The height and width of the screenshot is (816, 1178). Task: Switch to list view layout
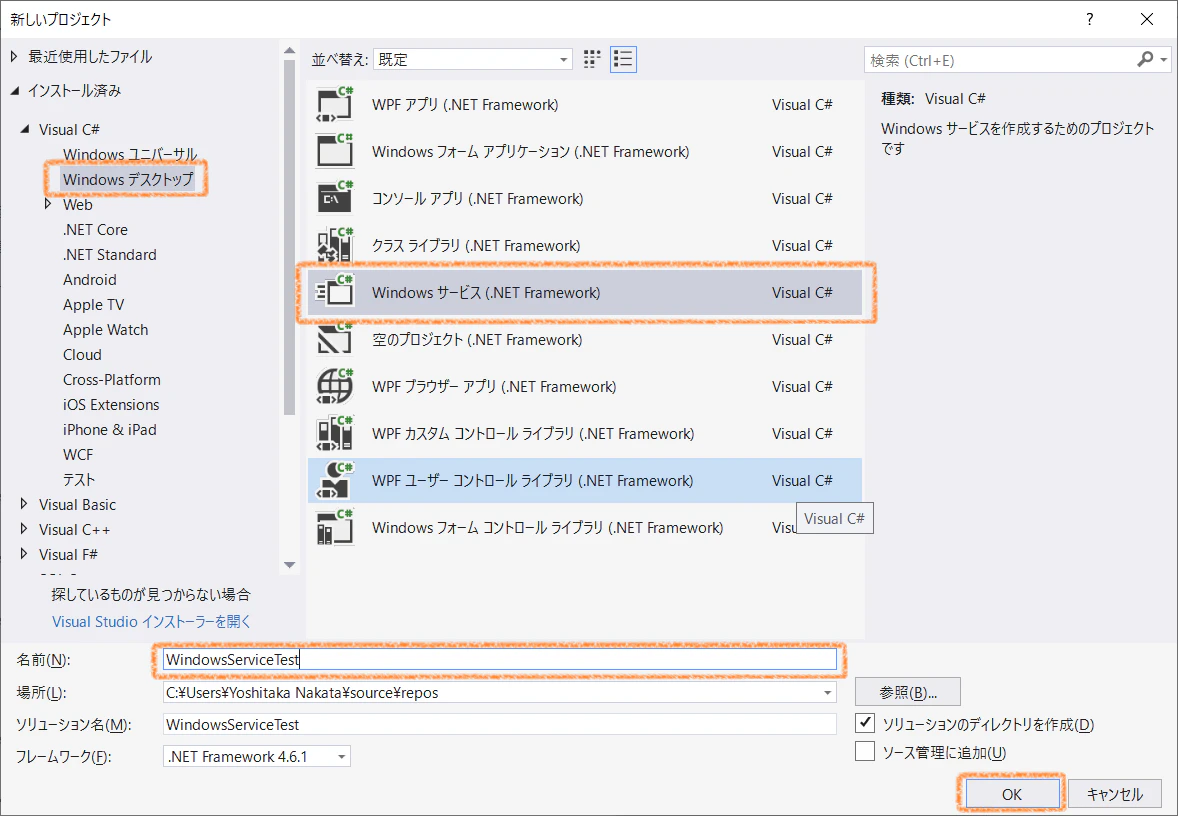click(x=623, y=59)
